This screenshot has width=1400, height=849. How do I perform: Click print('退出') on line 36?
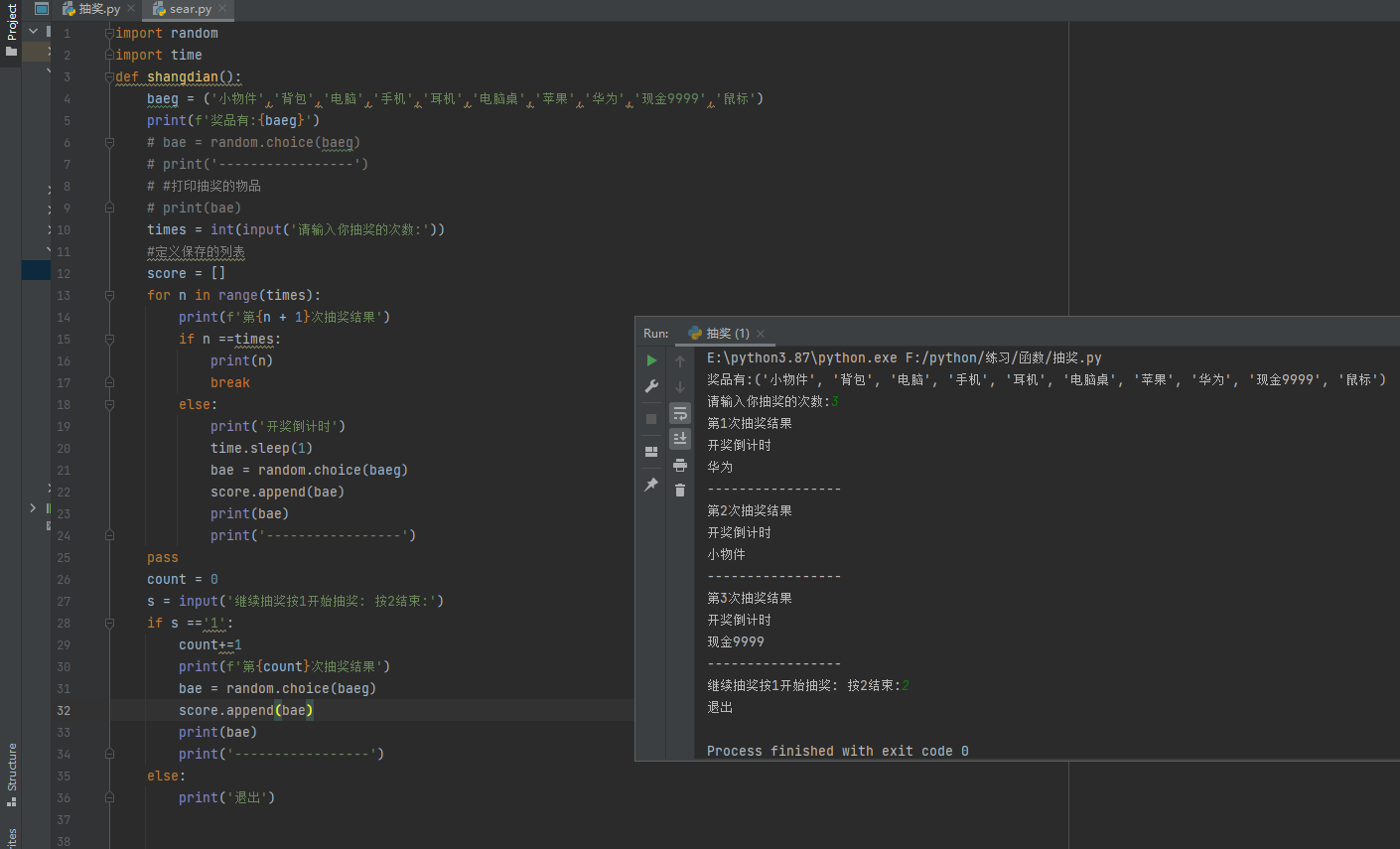(x=226, y=797)
